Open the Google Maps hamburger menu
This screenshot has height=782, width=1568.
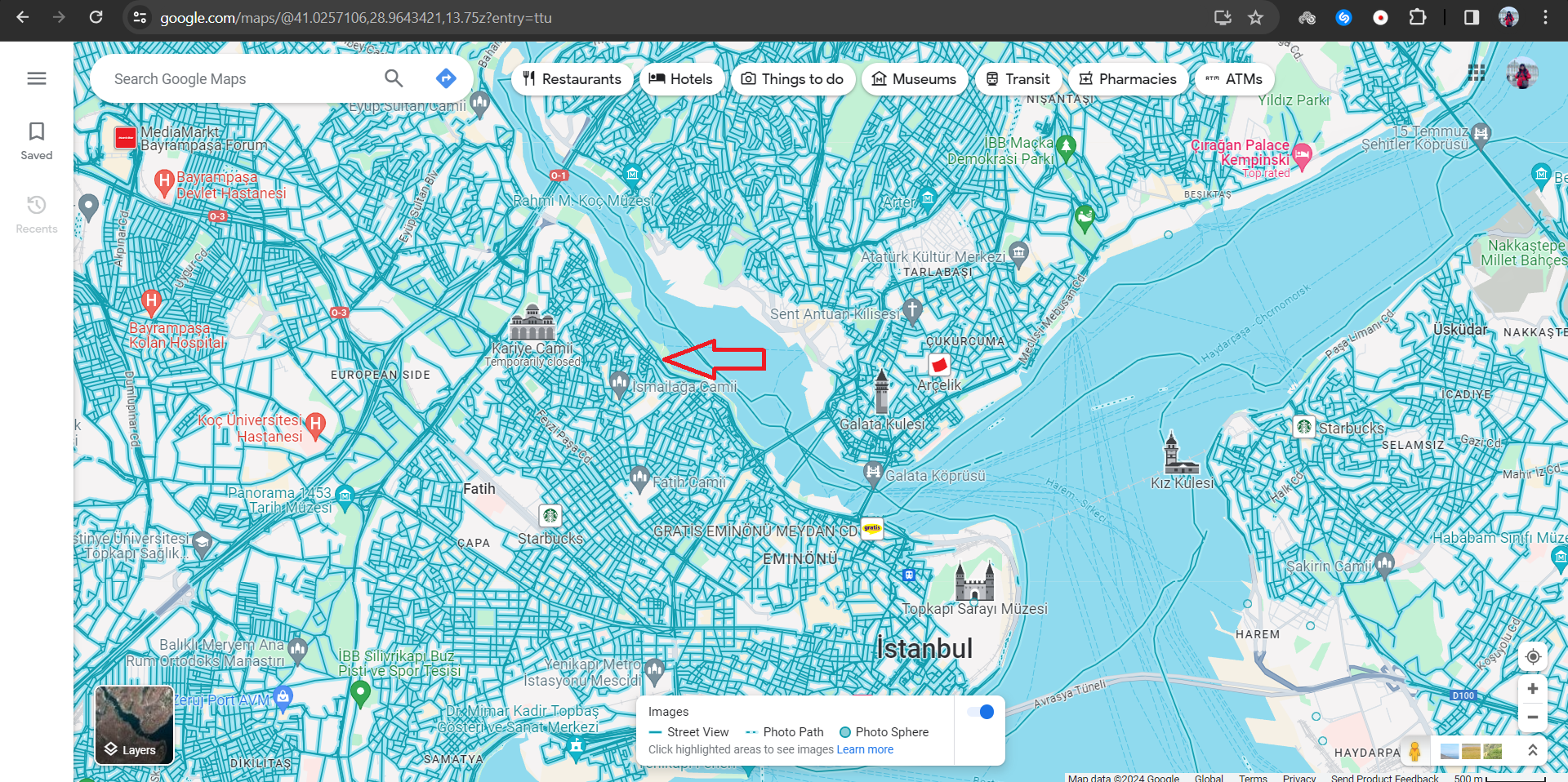click(37, 78)
